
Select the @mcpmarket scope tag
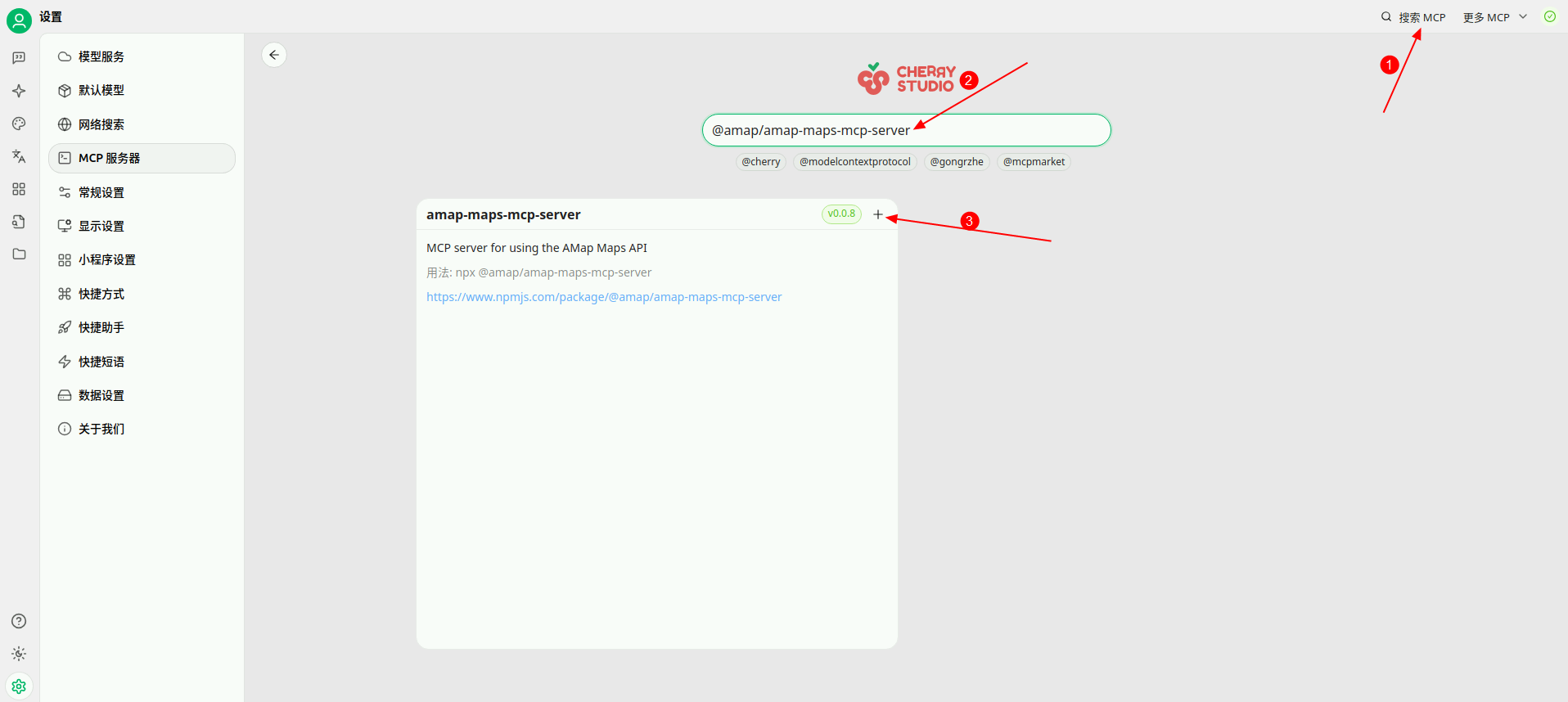coord(1034,162)
